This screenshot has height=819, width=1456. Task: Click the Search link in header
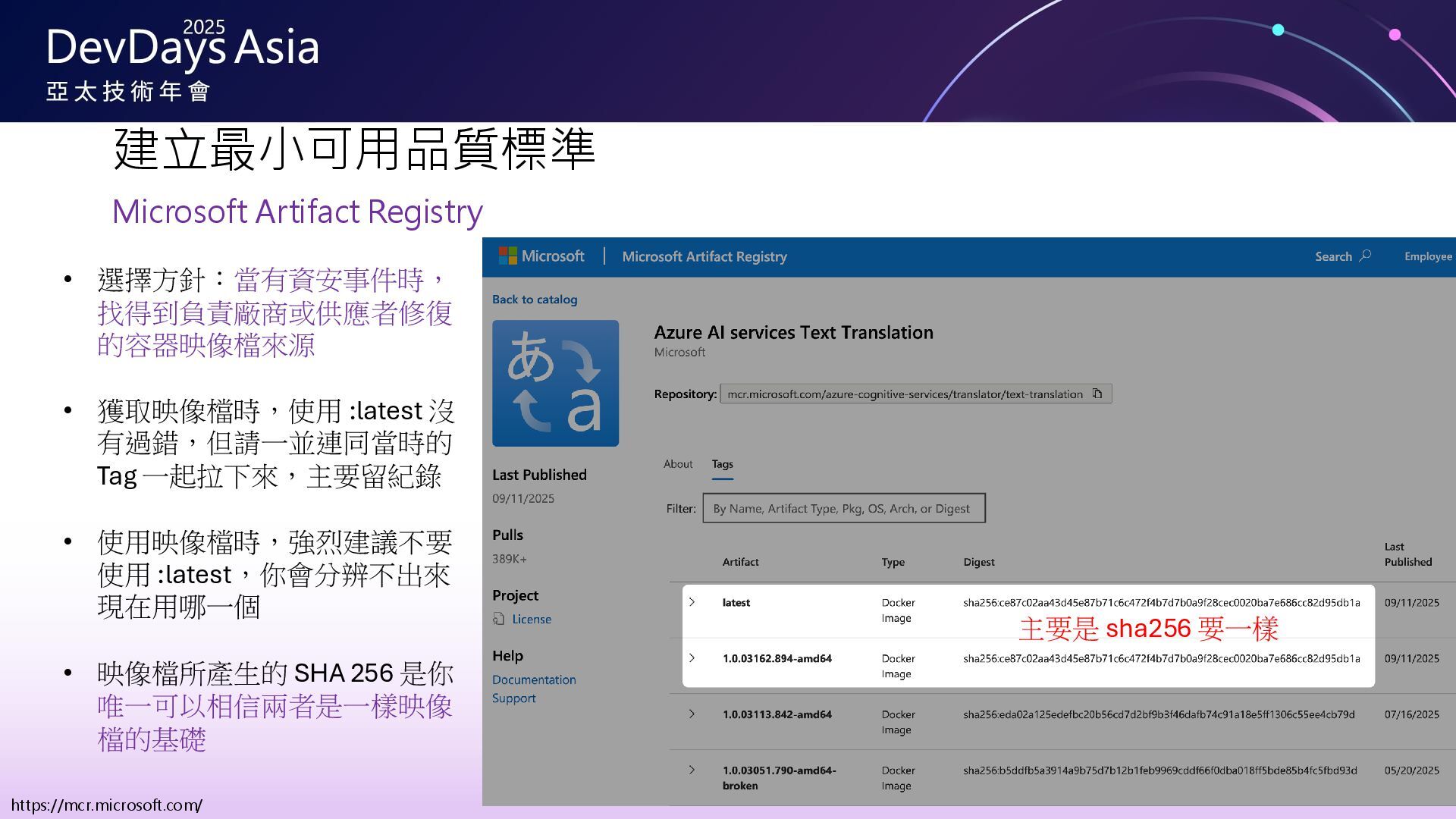pos(1333,256)
